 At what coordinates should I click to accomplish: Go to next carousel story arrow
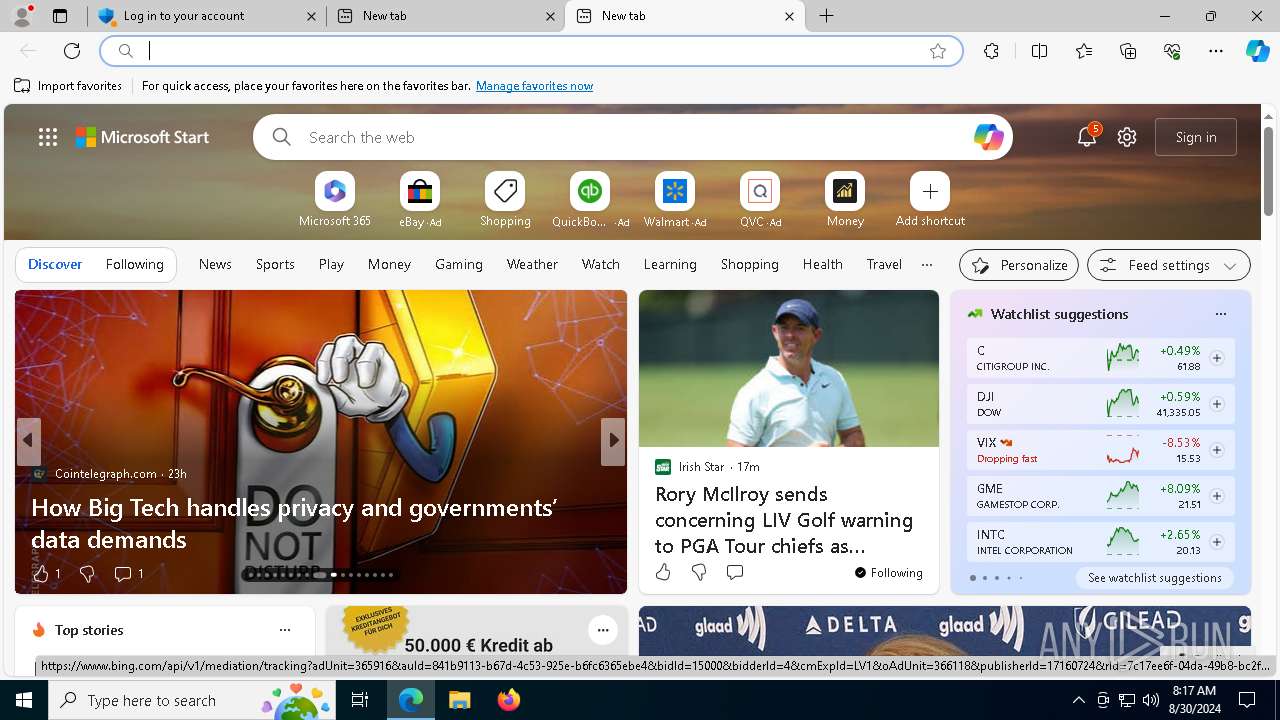pyautogui.click(x=613, y=441)
